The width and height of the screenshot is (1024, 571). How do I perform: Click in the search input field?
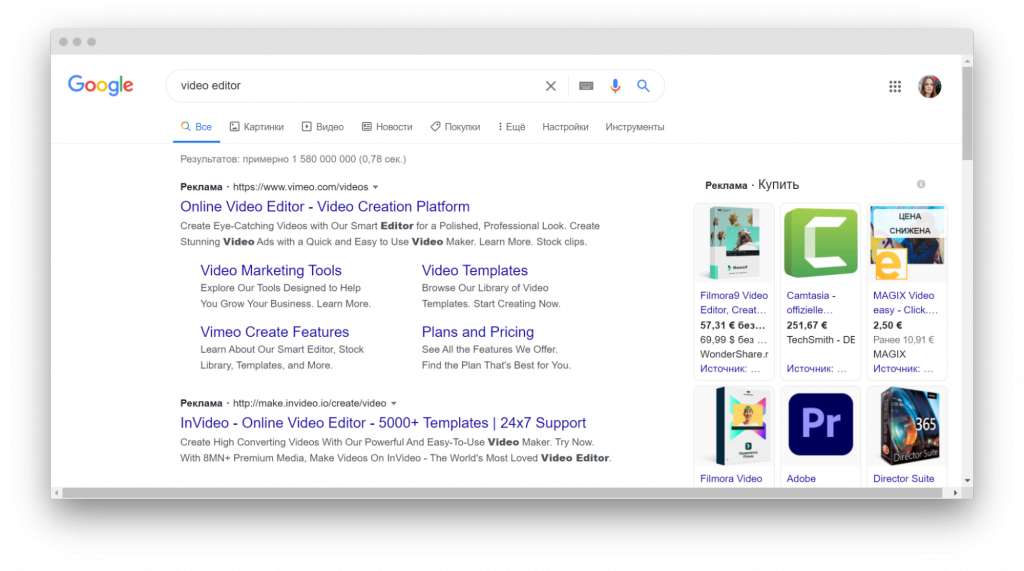350,86
